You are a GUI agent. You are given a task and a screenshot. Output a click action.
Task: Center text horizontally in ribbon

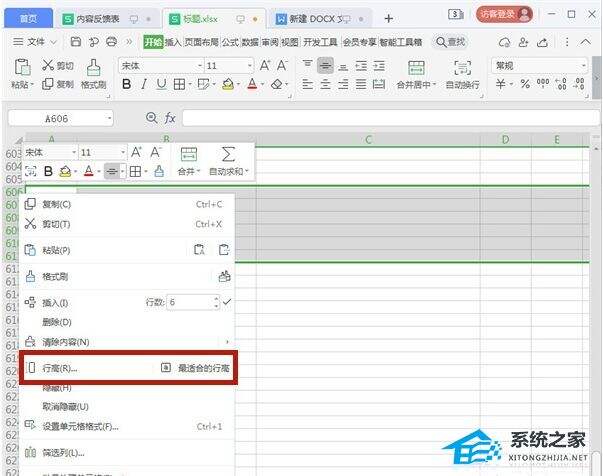[x=325, y=84]
